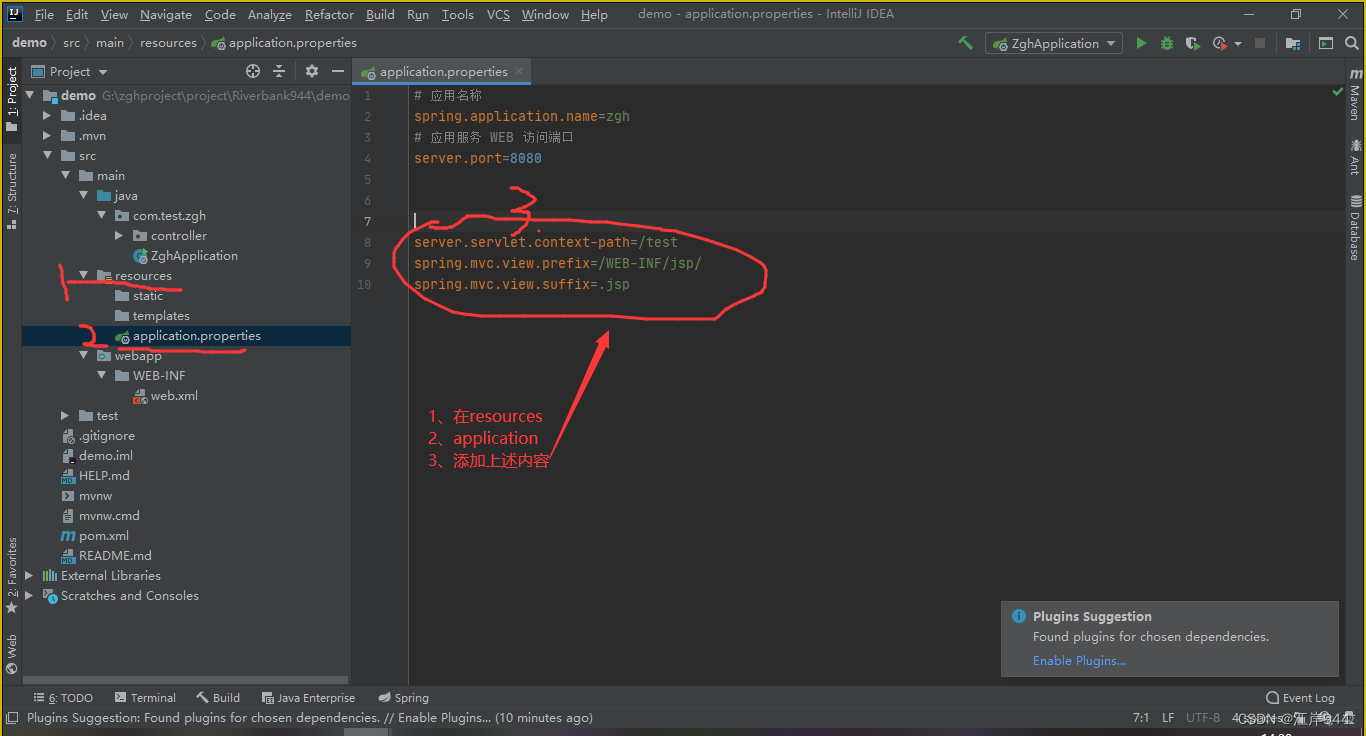Click the line ending LF indicator
Screen dimensions: 1366x736
tap(1167, 717)
